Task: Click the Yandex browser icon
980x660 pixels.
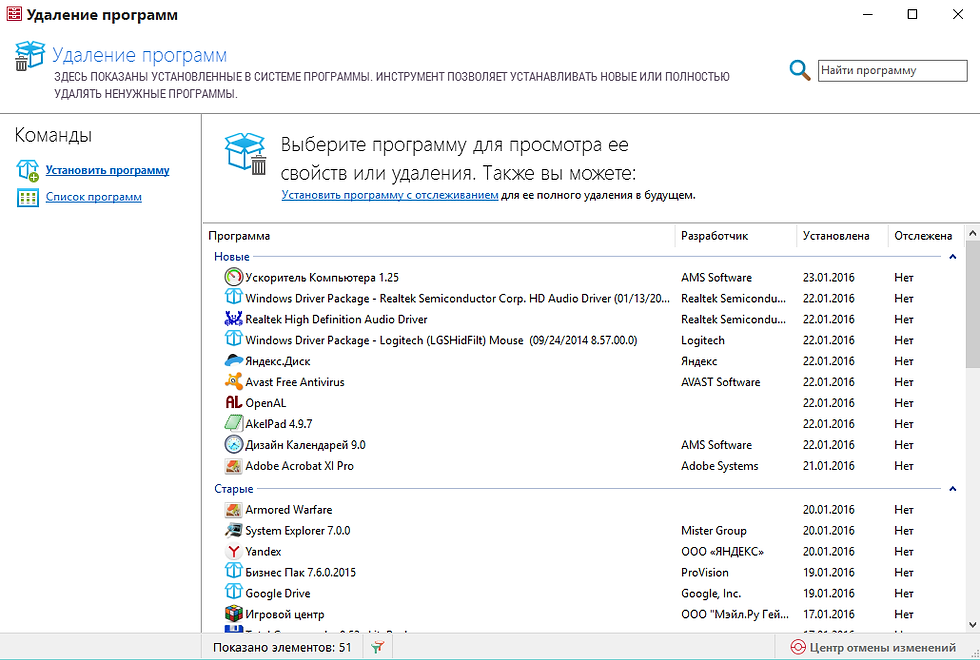Action: pos(233,551)
